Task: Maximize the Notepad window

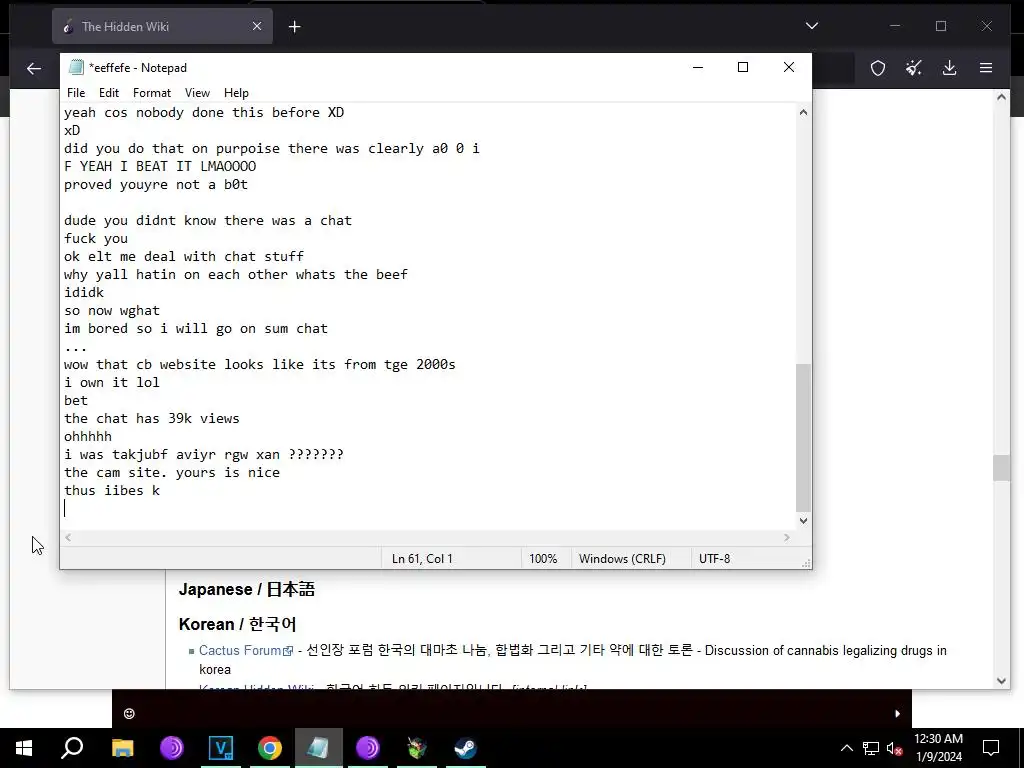Action: [743, 67]
